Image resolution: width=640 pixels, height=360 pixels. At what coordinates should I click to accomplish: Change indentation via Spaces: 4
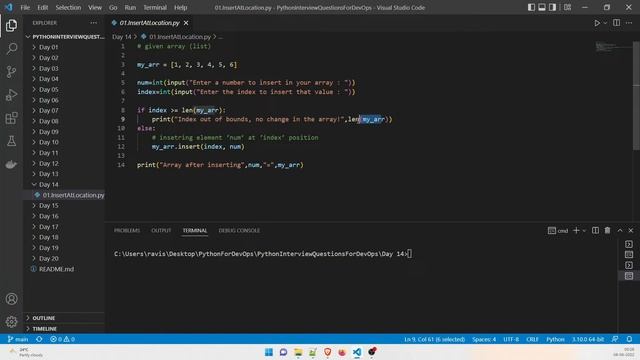[x=484, y=339]
